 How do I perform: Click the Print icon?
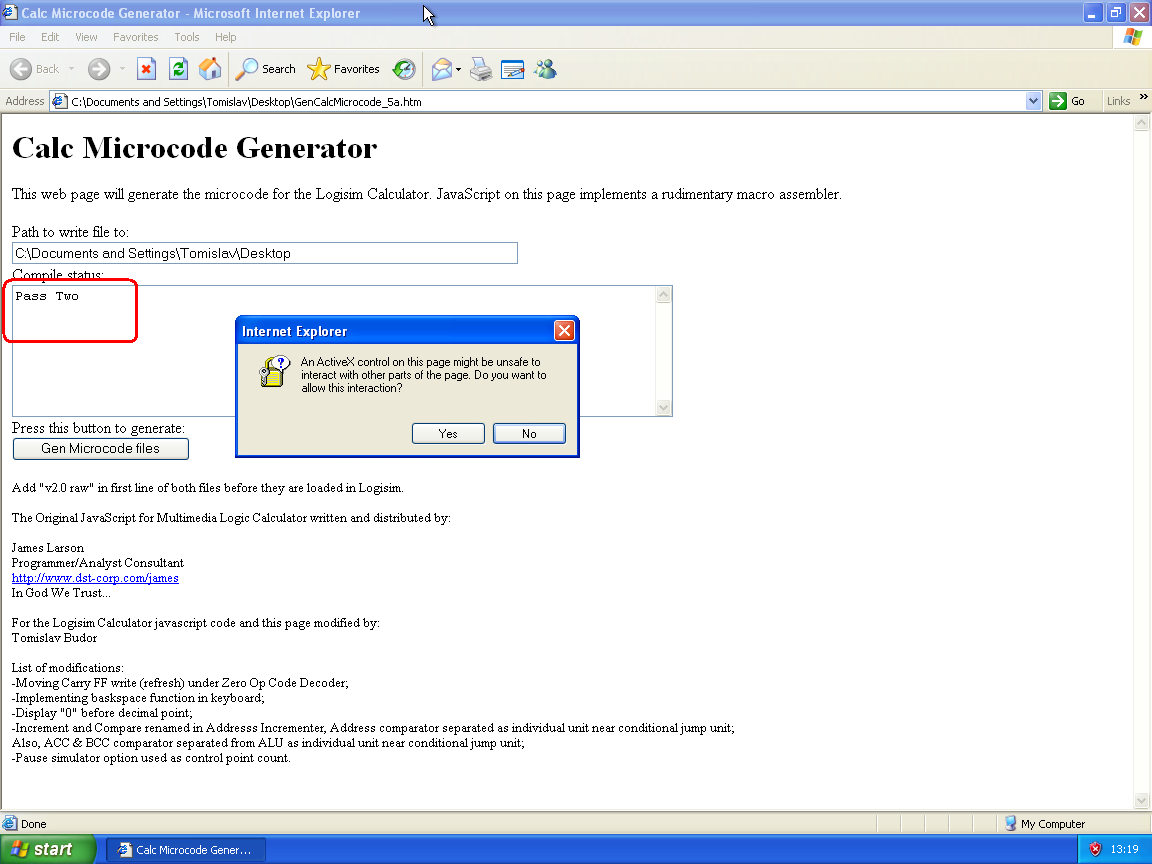[481, 69]
